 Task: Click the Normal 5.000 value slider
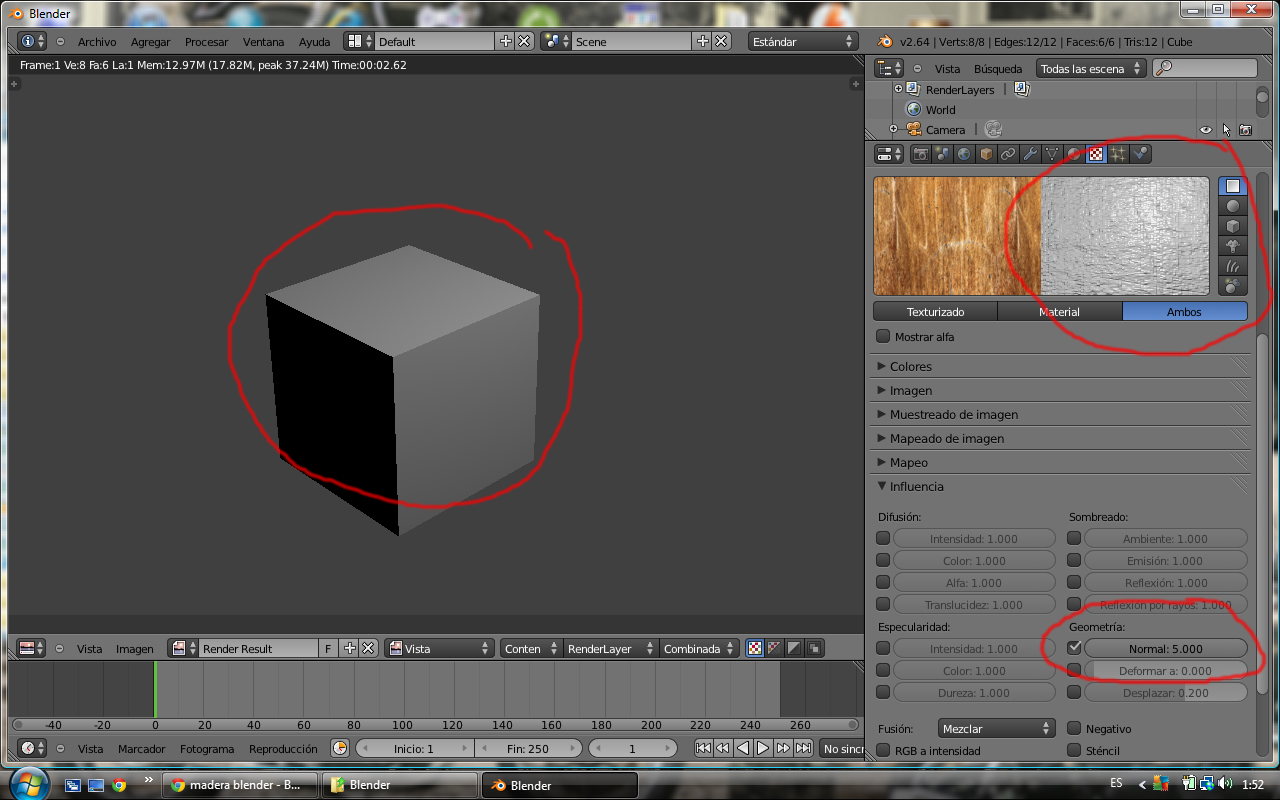1165,649
